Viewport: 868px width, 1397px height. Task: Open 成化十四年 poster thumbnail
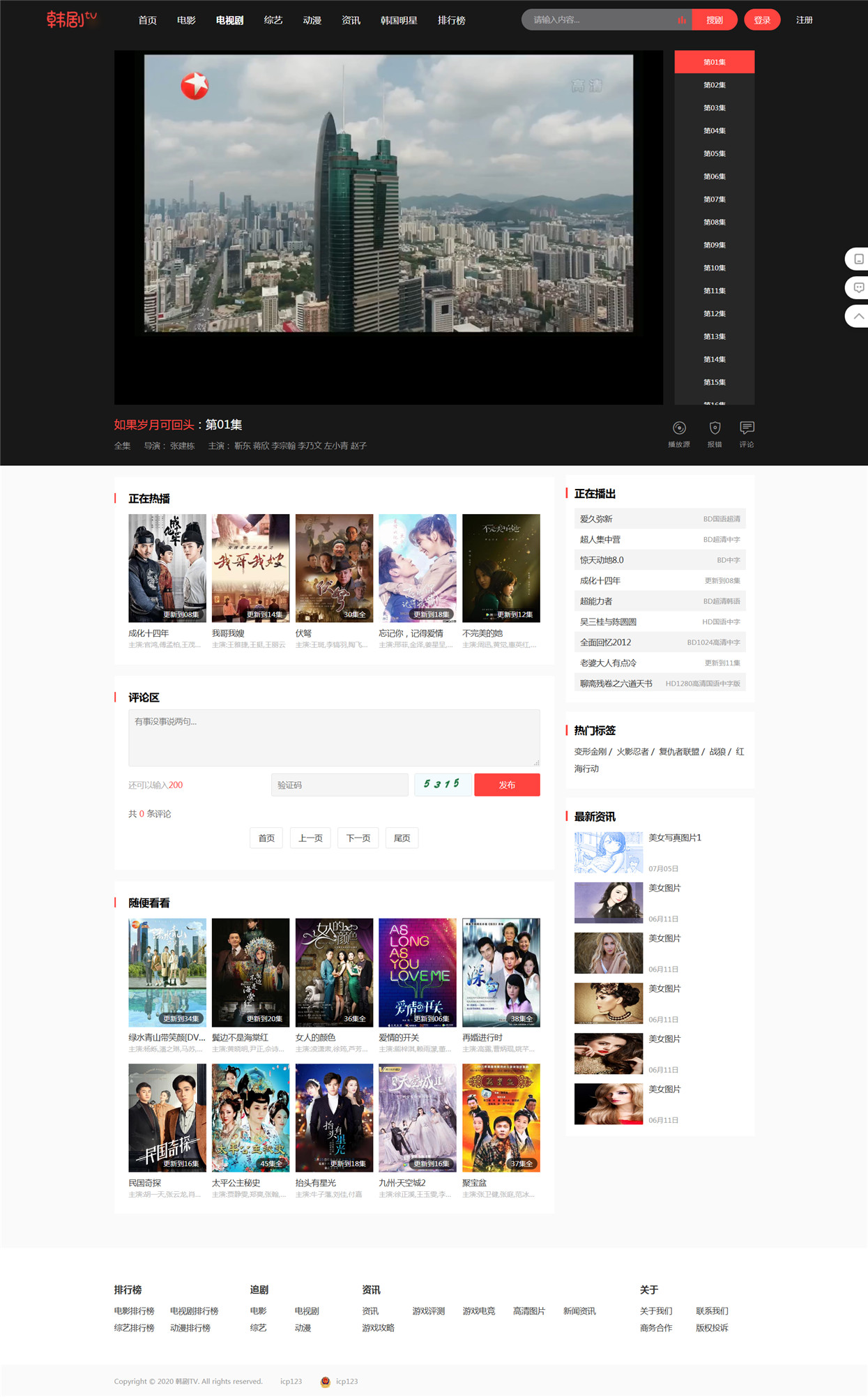point(167,568)
